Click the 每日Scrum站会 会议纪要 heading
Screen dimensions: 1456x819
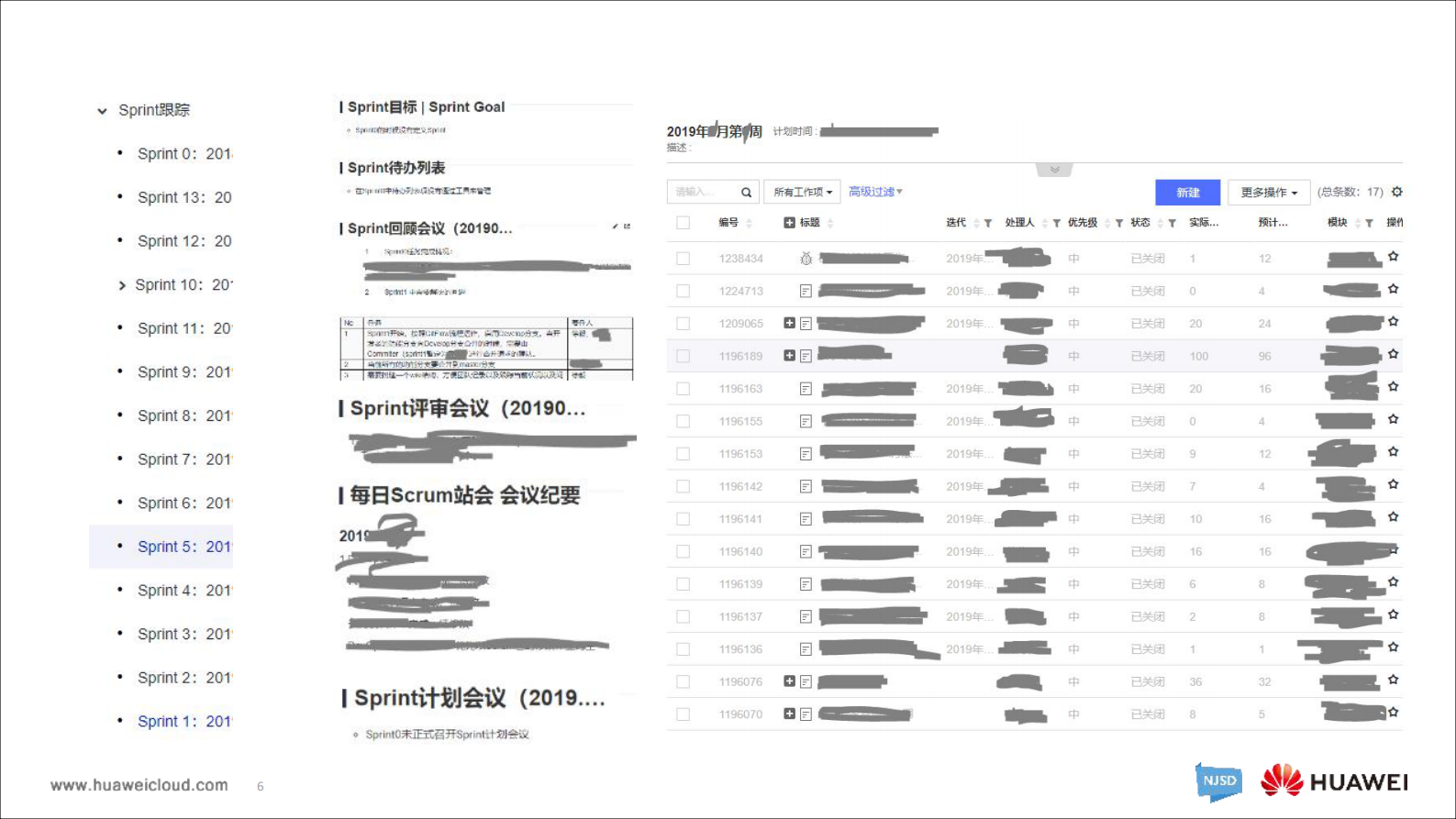pos(465,495)
